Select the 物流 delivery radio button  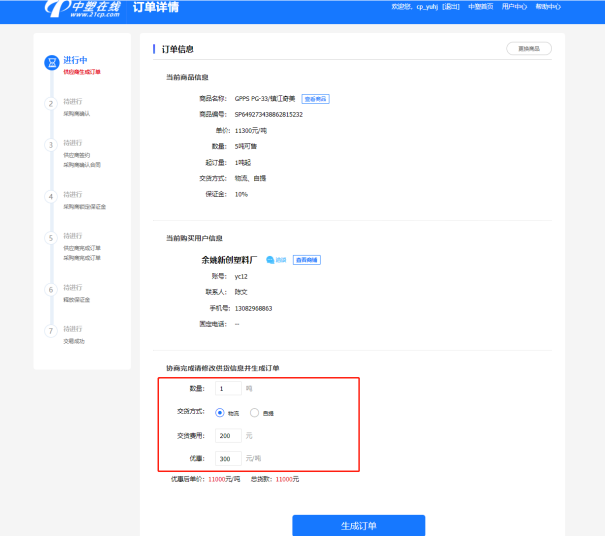tap(220, 413)
